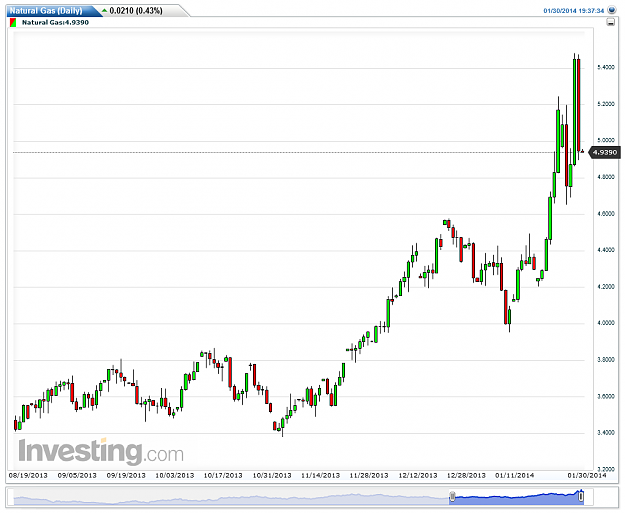
Task: Click the y-axis label '3.8000'
Action: tap(606, 360)
